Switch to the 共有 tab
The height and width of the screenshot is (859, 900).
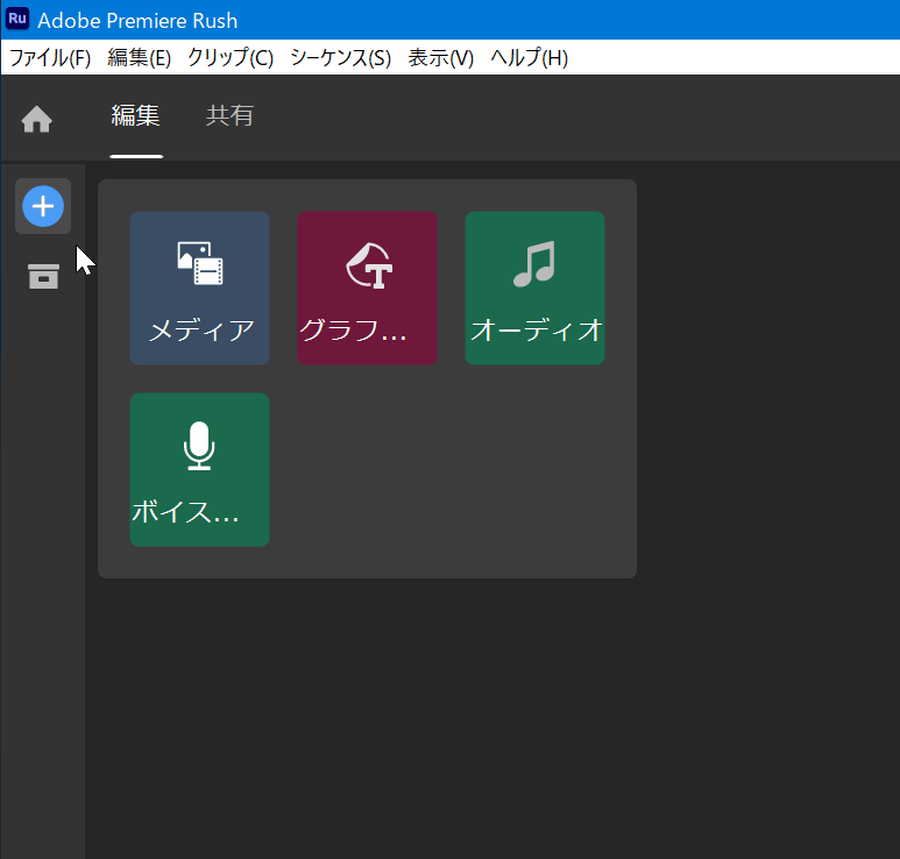click(x=230, y=116)
